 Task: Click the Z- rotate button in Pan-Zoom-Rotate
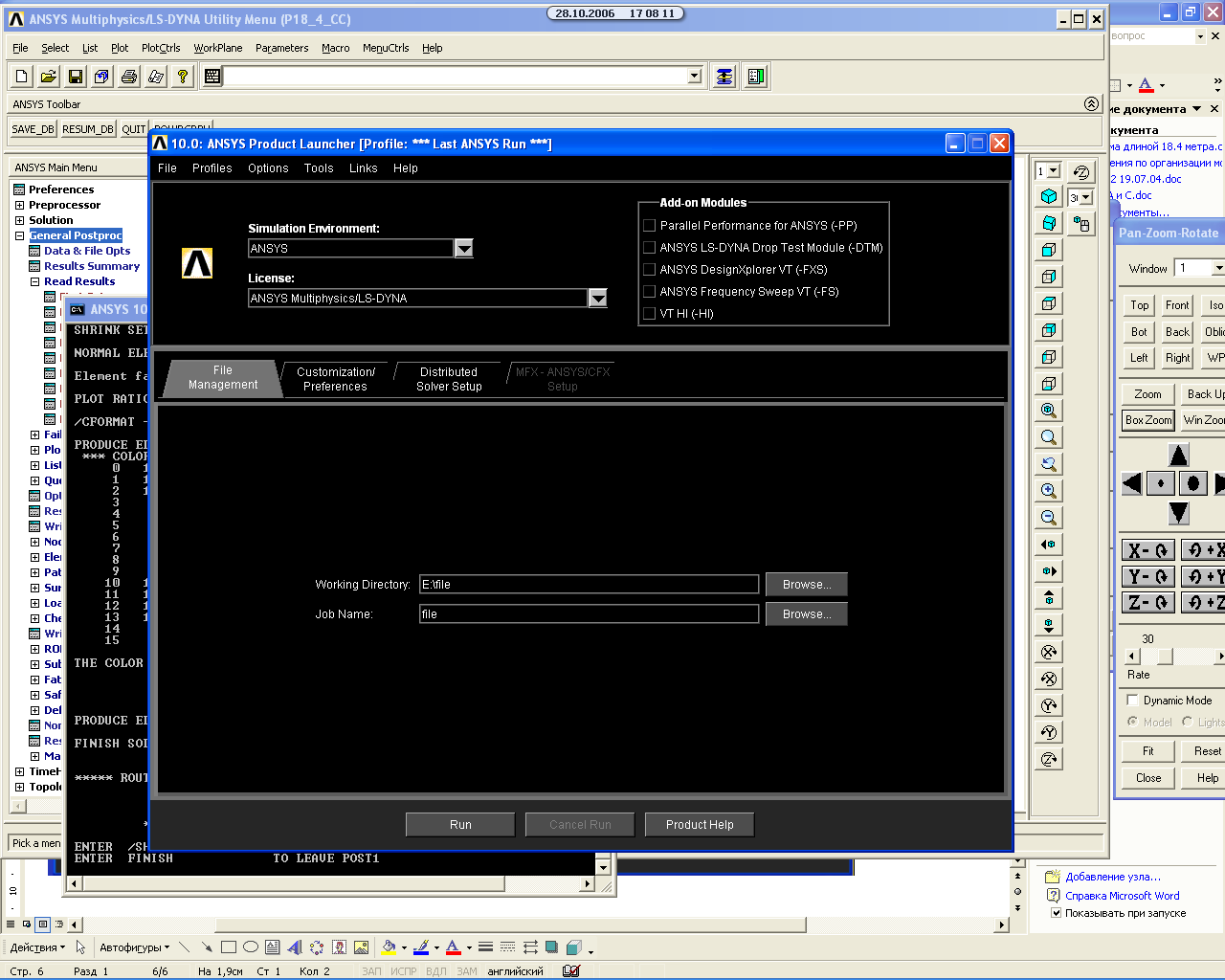point(1147,603)
